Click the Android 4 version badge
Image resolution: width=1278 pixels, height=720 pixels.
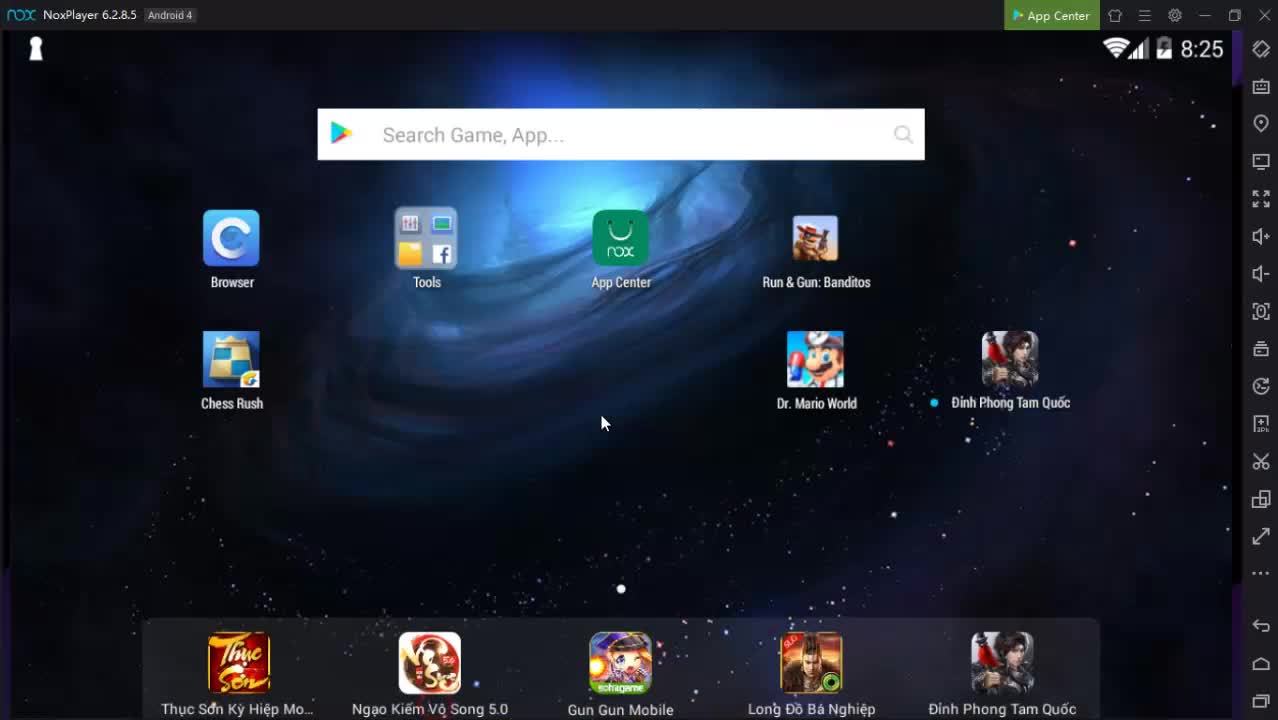coord(169,15)
